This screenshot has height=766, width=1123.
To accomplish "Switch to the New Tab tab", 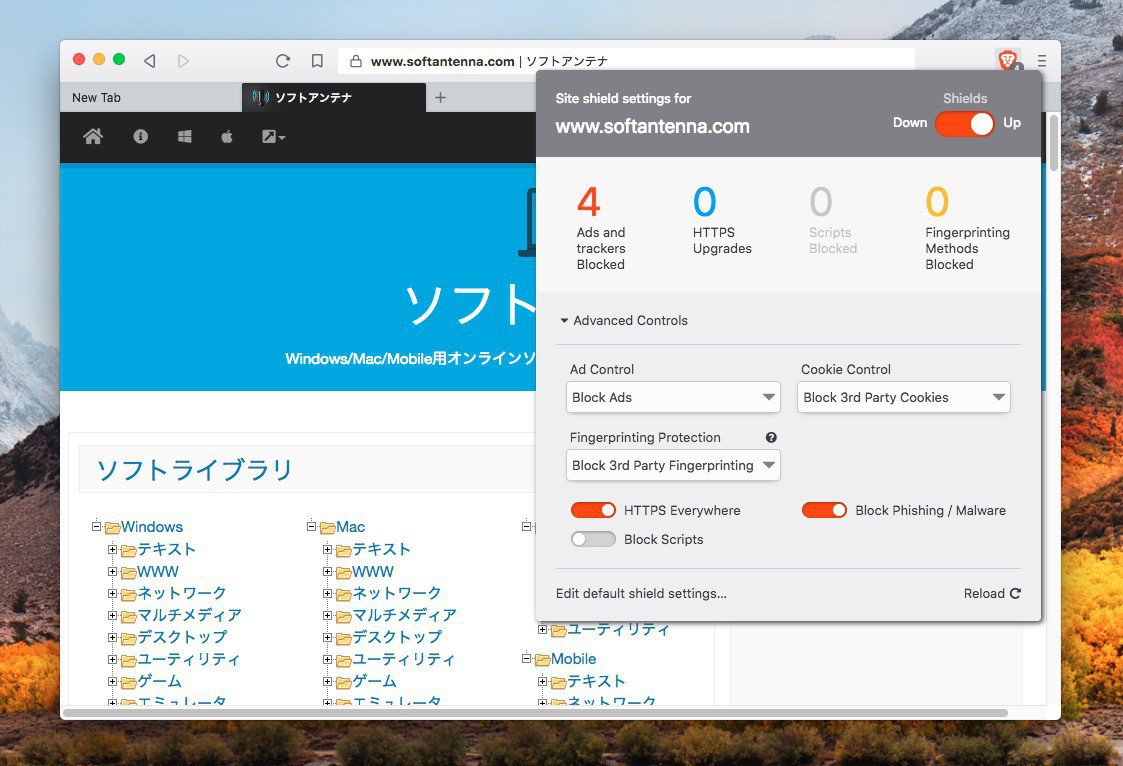I will tap(151, 97).
